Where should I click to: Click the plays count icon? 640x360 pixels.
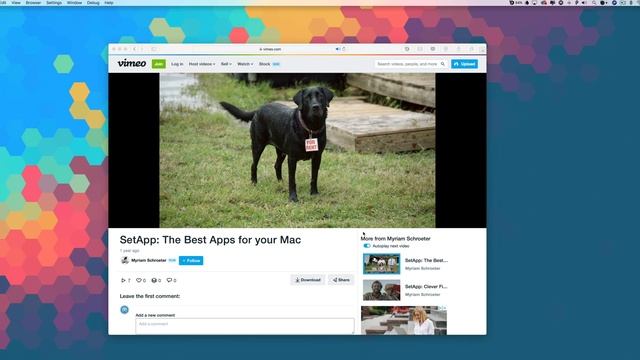click(x=123, y=280)
